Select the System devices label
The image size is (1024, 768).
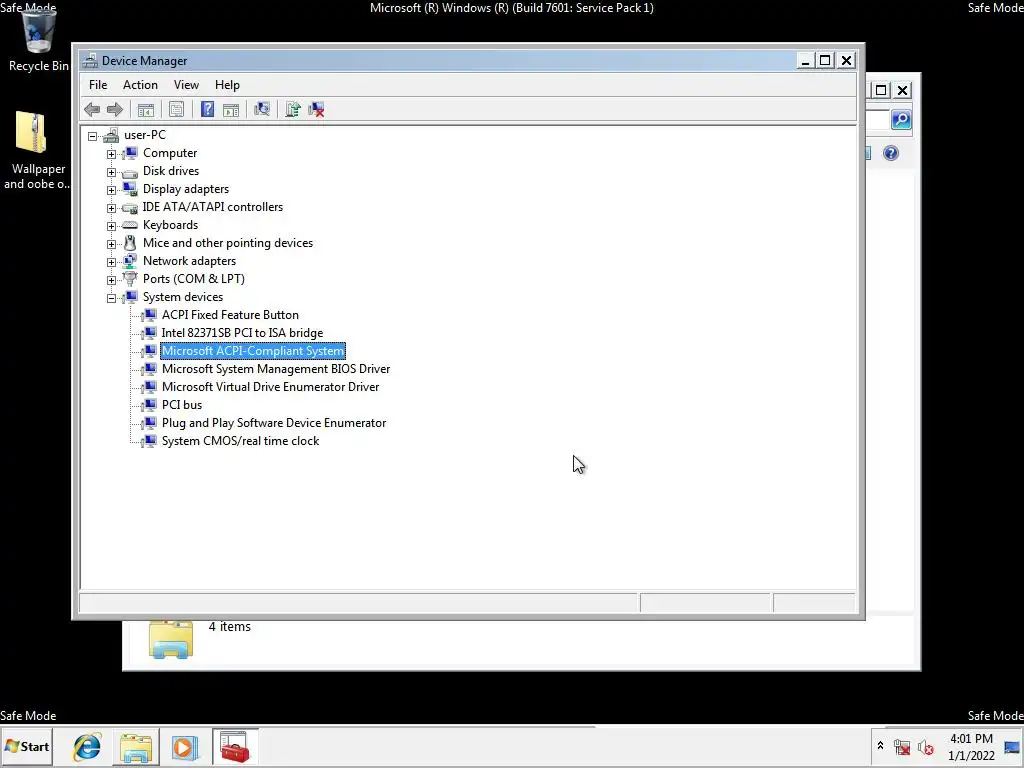(x=183, y=296)
